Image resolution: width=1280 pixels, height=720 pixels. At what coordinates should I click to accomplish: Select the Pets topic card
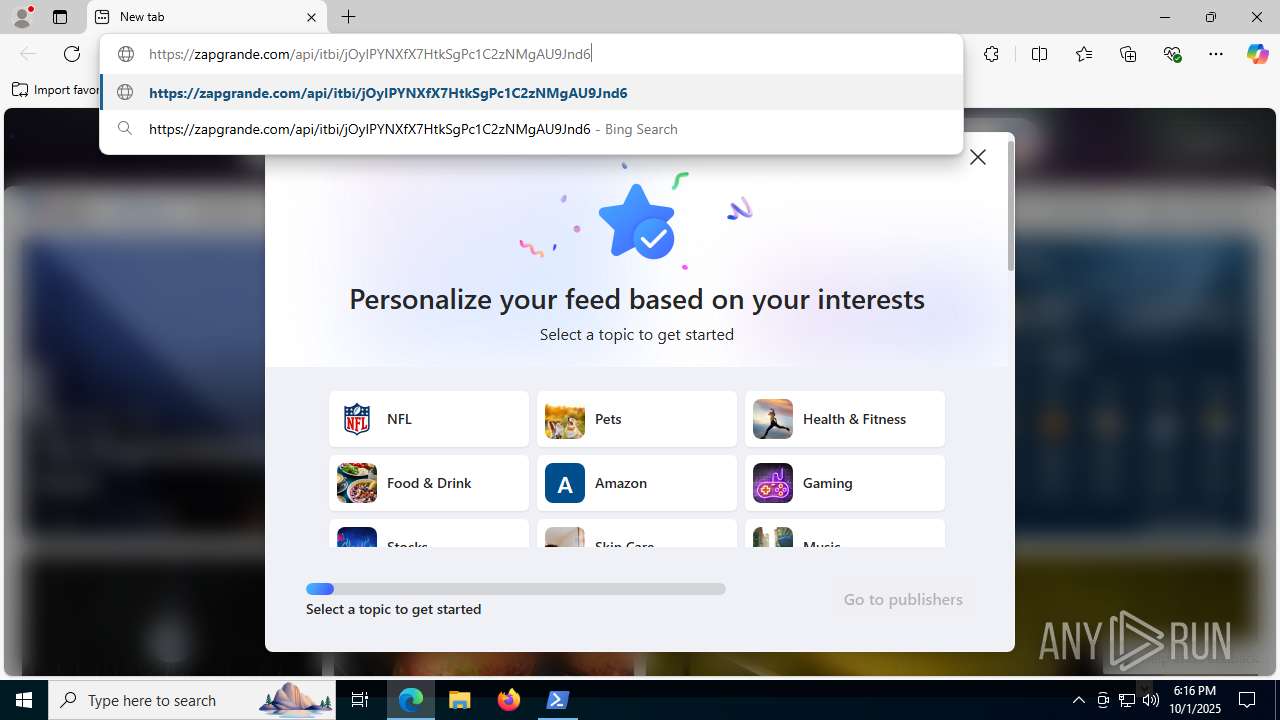click(x=637, y=419)
